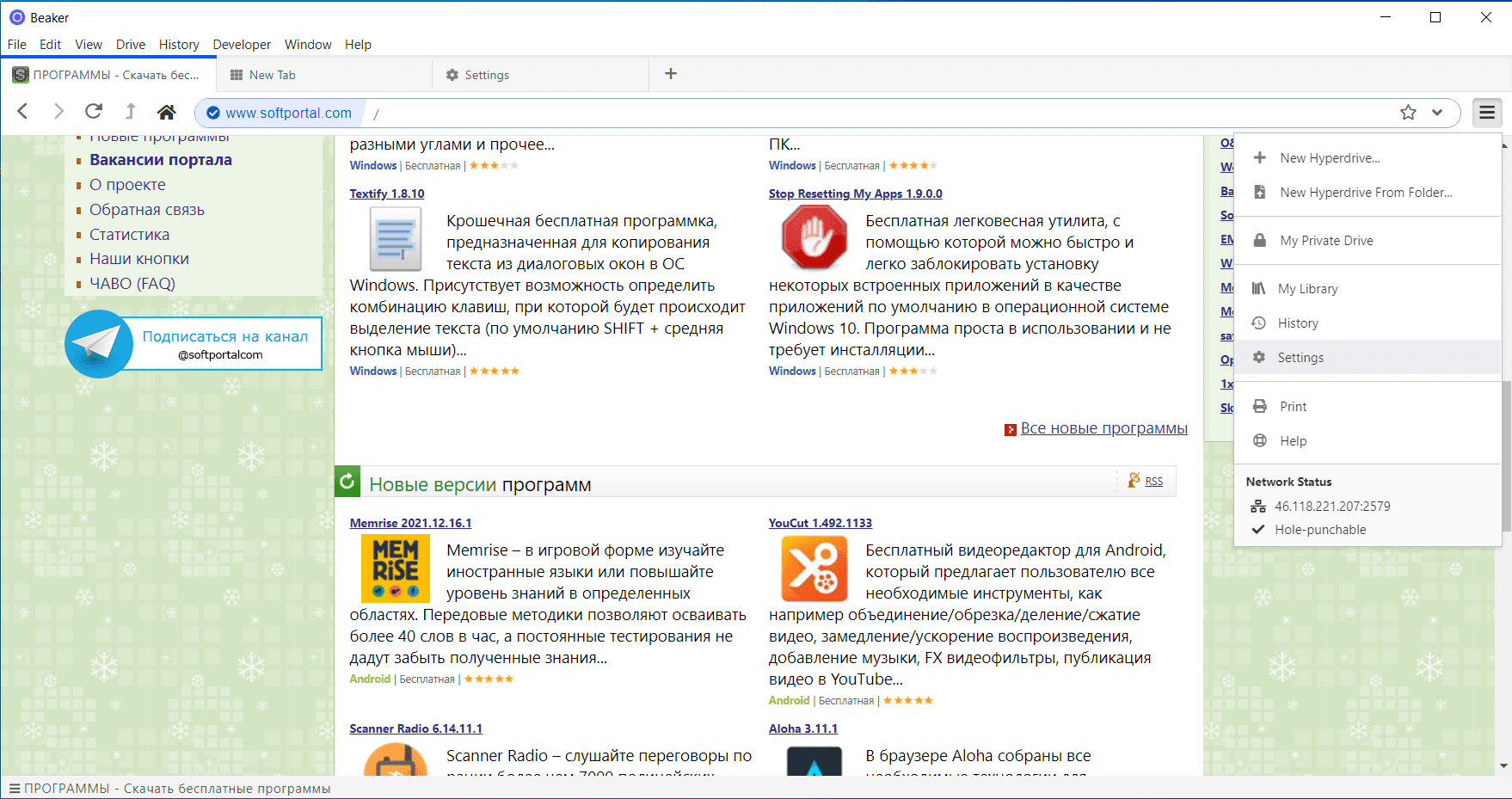Screen dimensions: 1512x799
Task: Open the Drive menu
Action: [x=131, y=45]
